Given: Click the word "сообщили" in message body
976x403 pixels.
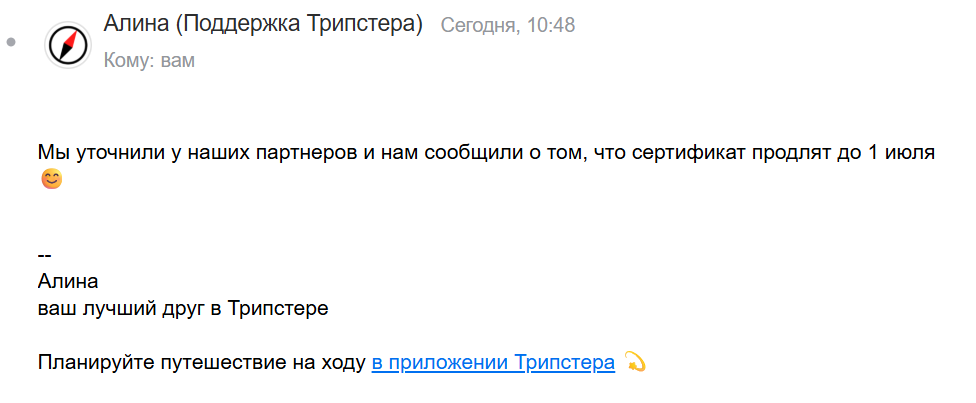Looking at the screenshot, I should 464,153.
